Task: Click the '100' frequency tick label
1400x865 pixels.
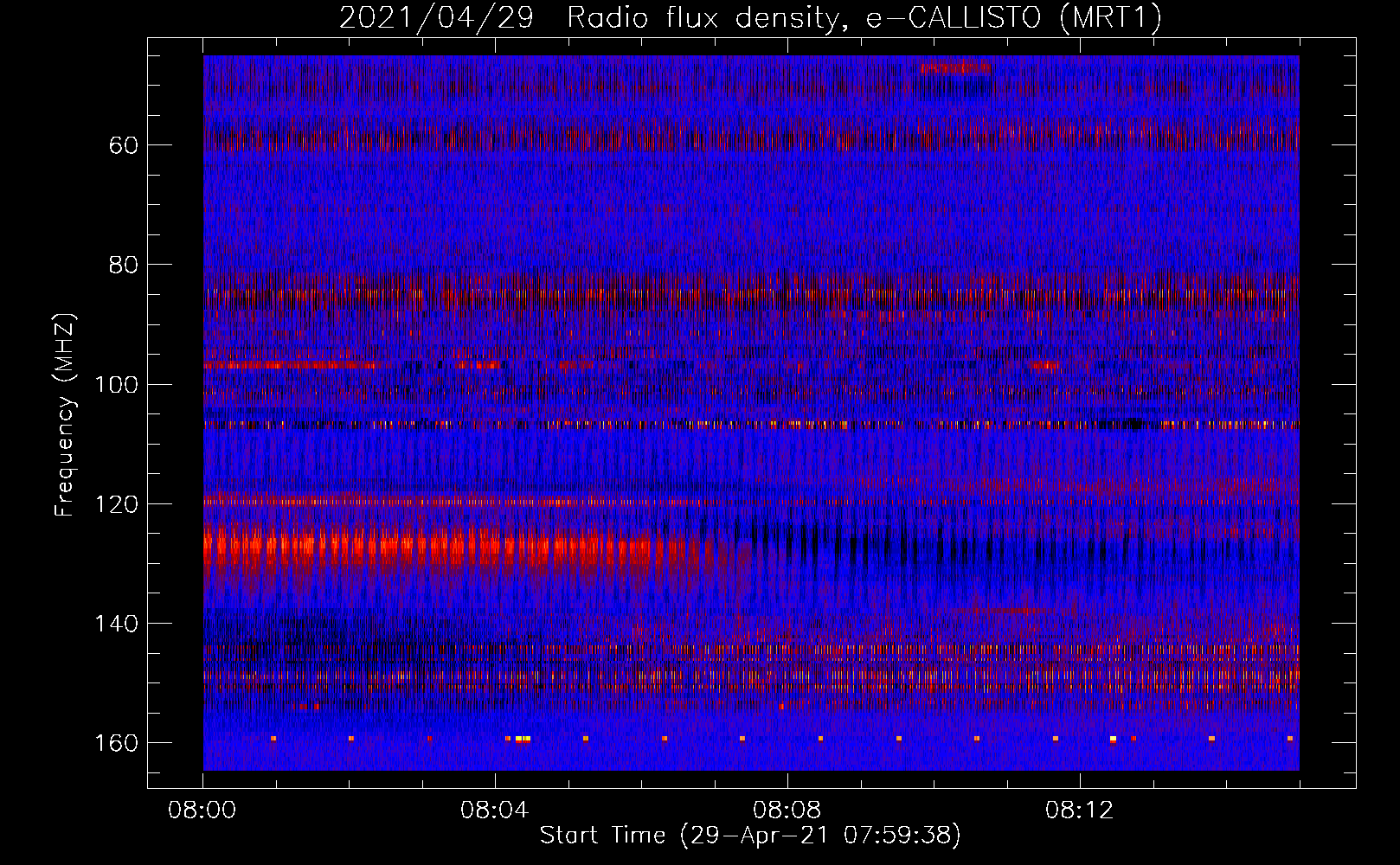Action: pyautogui.click(x=116, y=385)
